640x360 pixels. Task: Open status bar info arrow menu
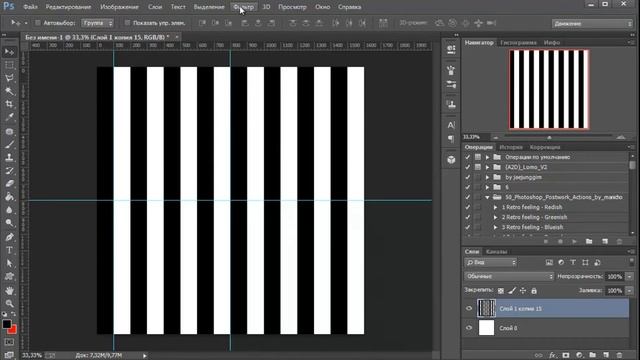[x=144, y=356]
